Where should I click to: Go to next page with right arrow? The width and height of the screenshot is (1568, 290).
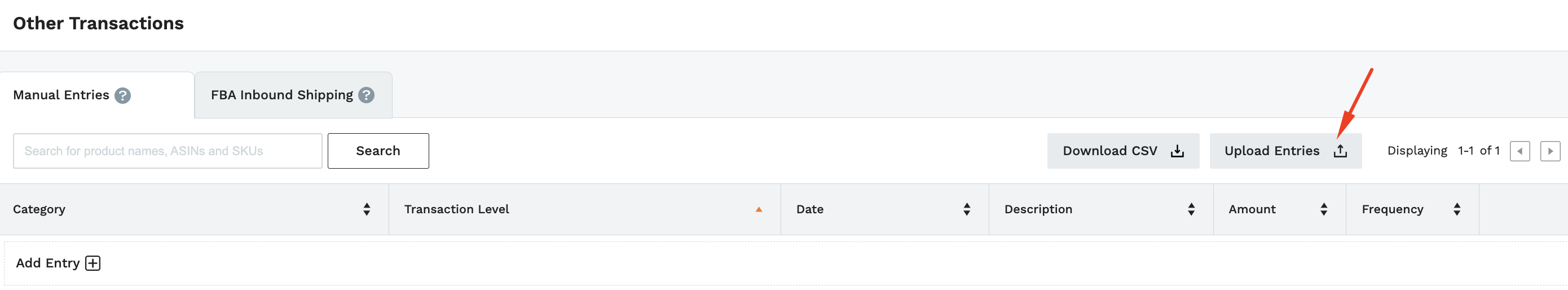[1550, 151]
